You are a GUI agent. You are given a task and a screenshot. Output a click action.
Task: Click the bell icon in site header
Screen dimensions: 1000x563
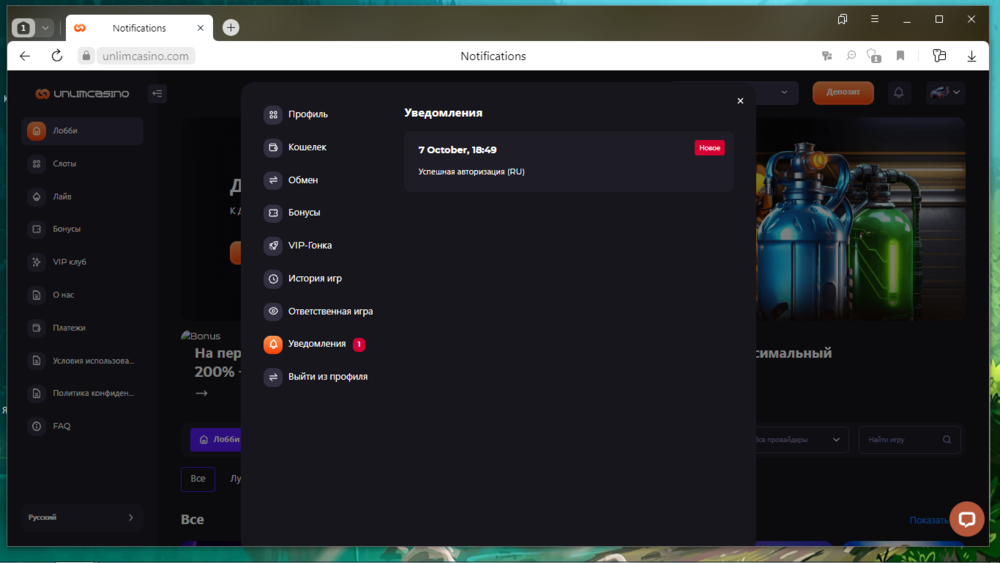(x=899, y=93)
